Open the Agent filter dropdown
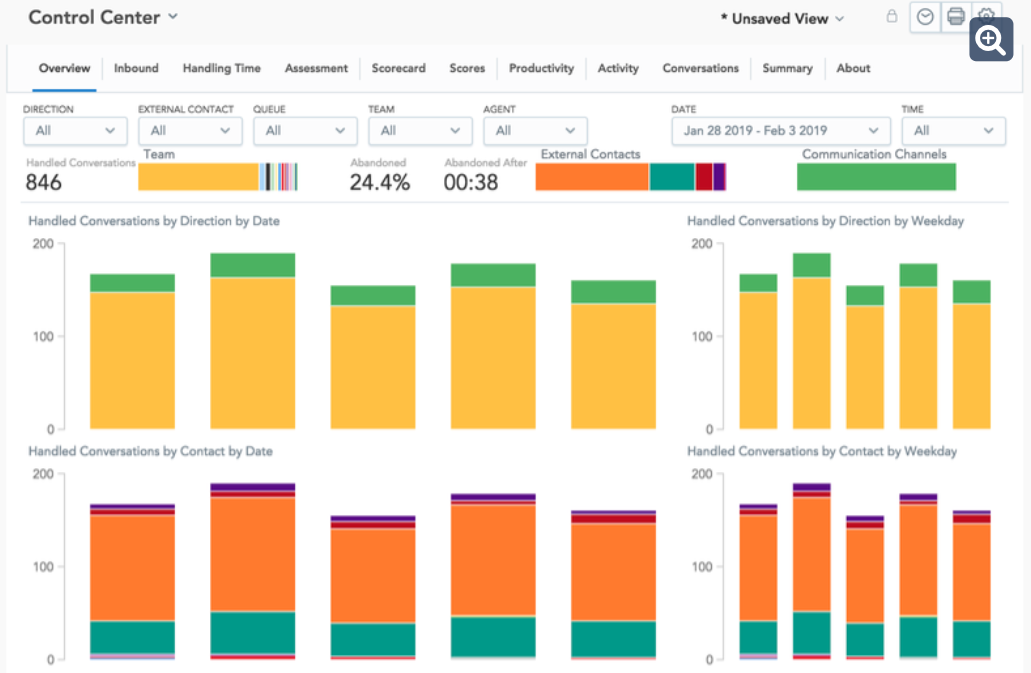The width and height of the screenshot is (1031, 673). [x=535, y=131]
